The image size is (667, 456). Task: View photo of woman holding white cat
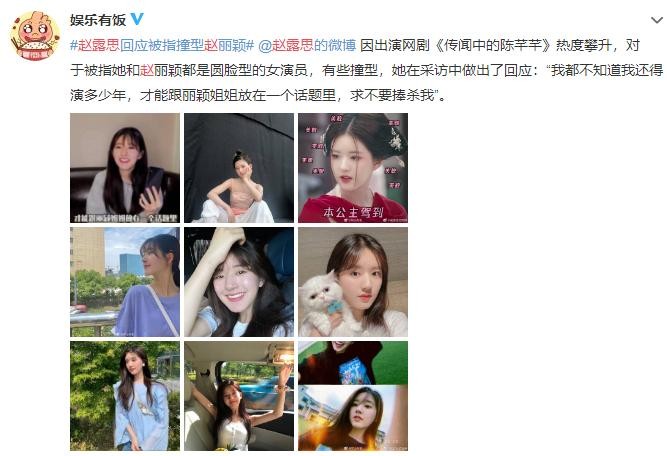coord(353,282)
